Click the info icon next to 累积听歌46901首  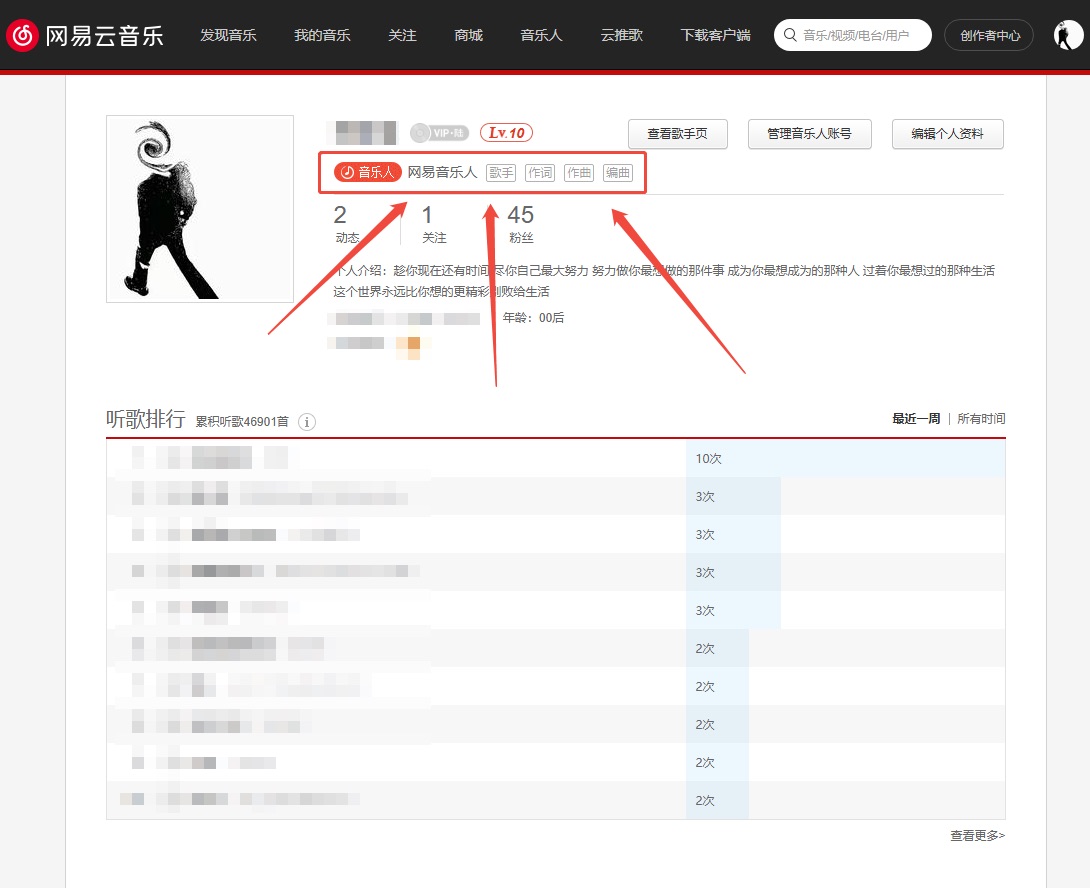(x=307, y=421)
